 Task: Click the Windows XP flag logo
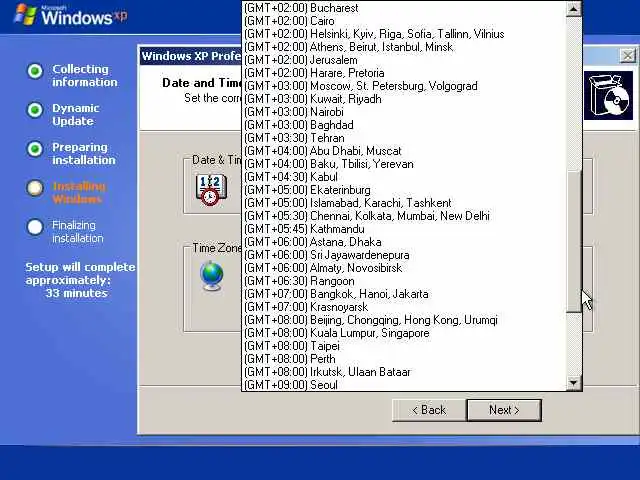click(x=25, y=14)
